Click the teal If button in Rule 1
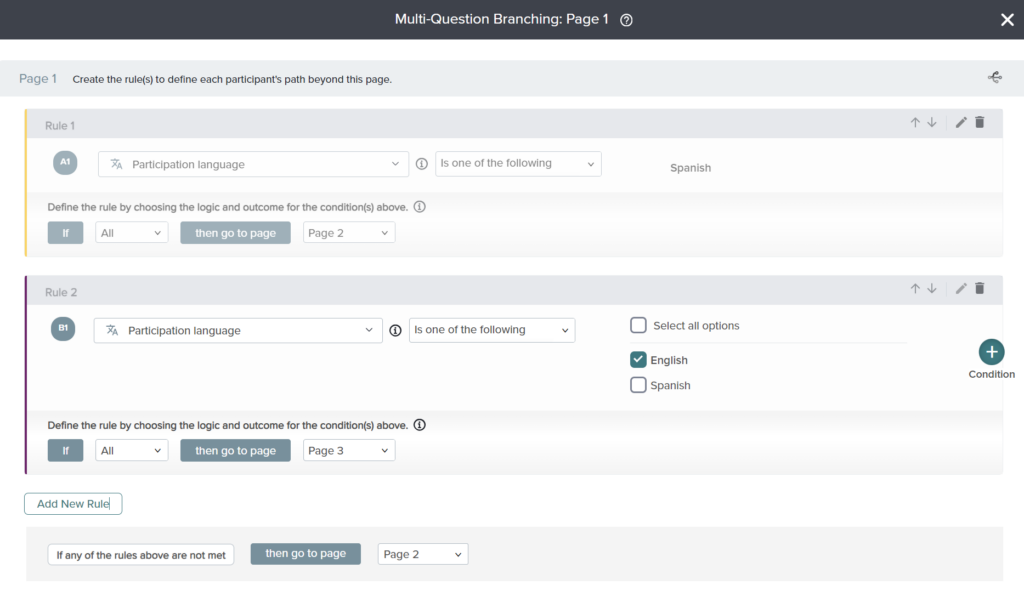 [65, 232]
